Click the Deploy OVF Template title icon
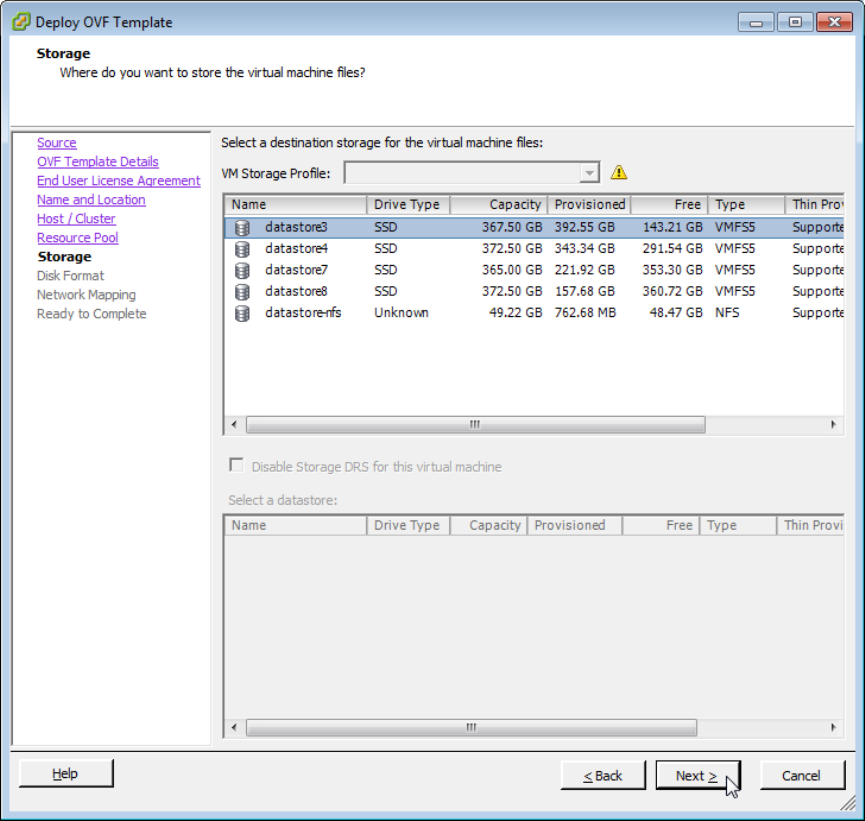 click(21, 22)
